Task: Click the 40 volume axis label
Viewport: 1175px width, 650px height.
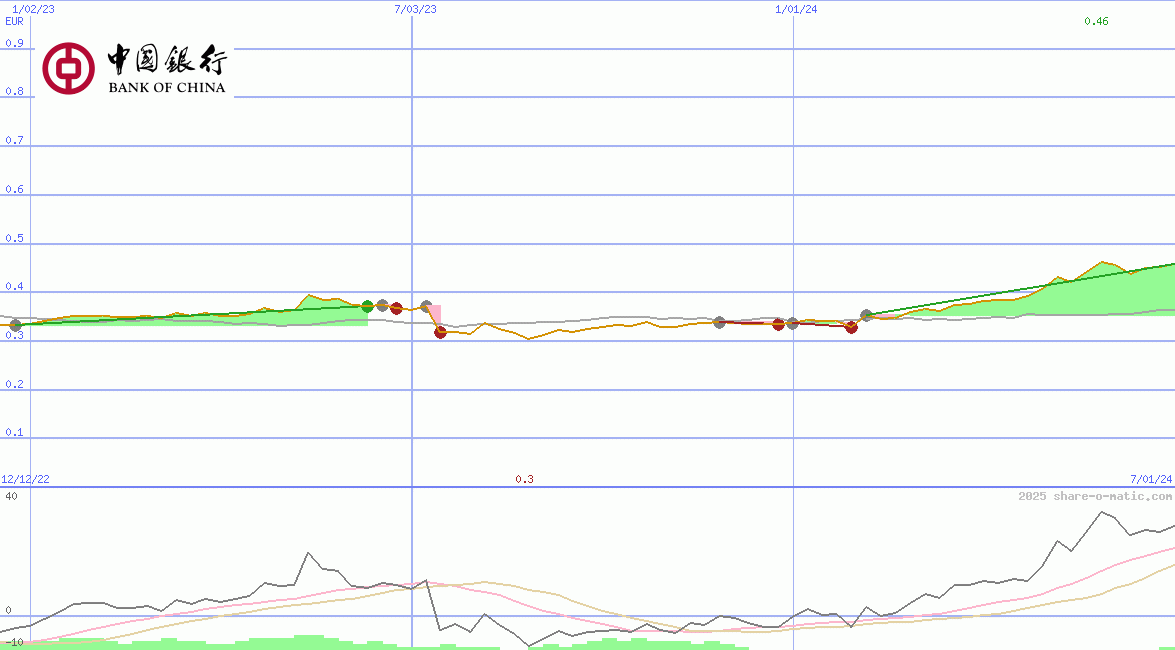Action: coord(10,494)
